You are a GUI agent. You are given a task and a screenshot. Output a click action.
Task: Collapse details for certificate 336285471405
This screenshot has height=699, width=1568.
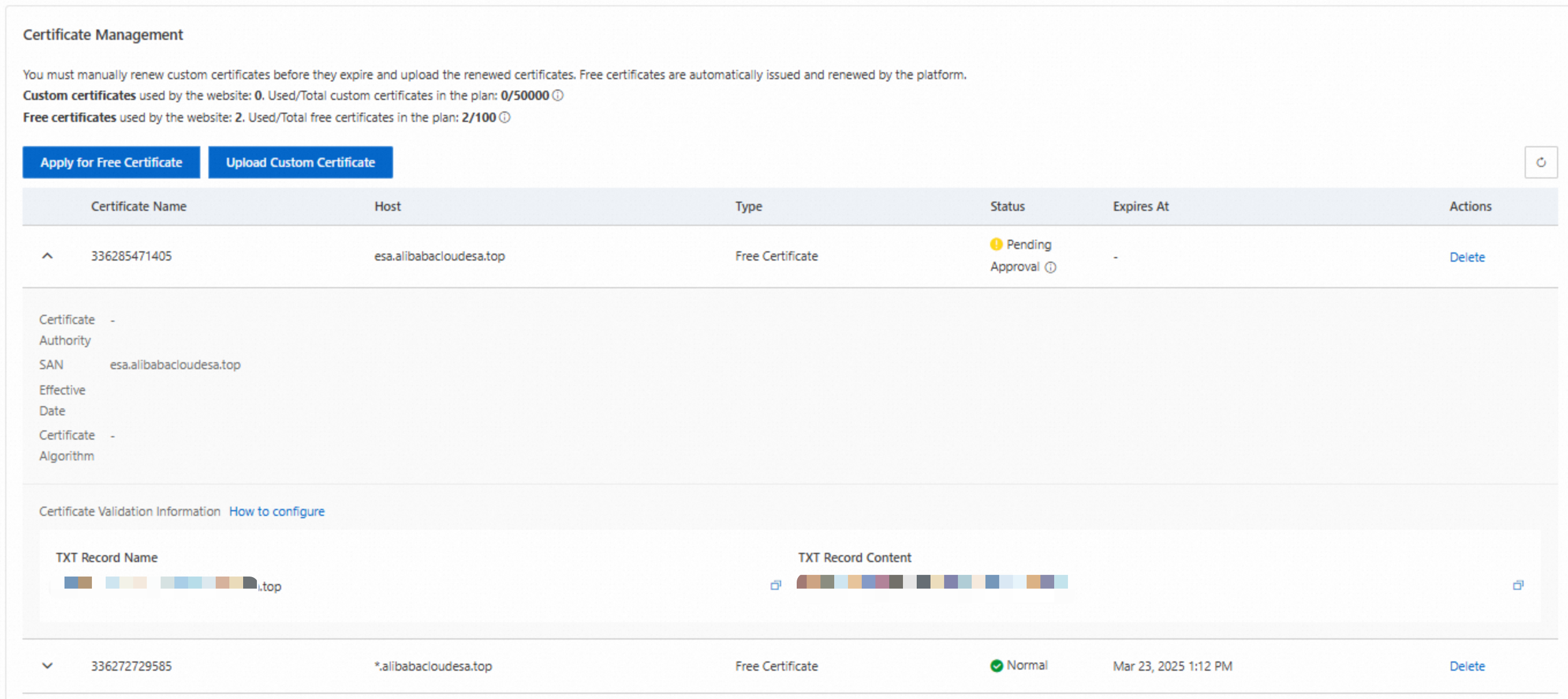(x=47, y=256)
